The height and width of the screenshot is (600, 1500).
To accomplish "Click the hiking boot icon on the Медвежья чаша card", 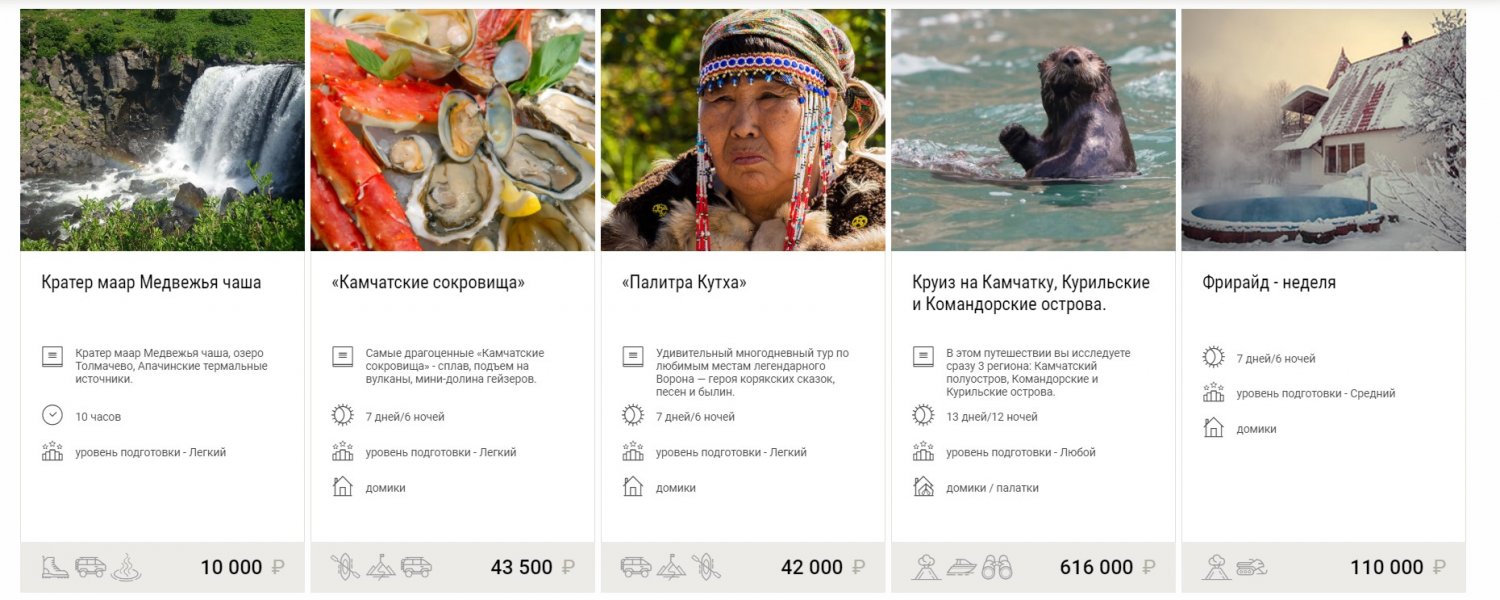I will coord(55,567).
